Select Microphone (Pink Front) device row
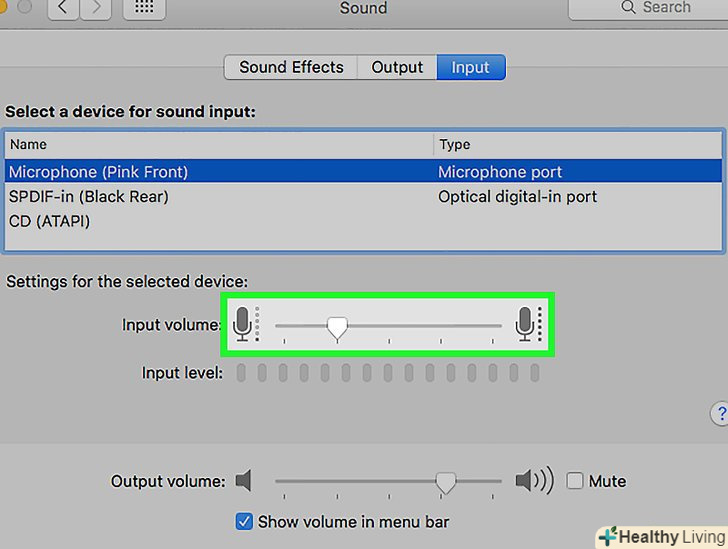The width and height of the screenshot is (728, 549). [98, 171]
